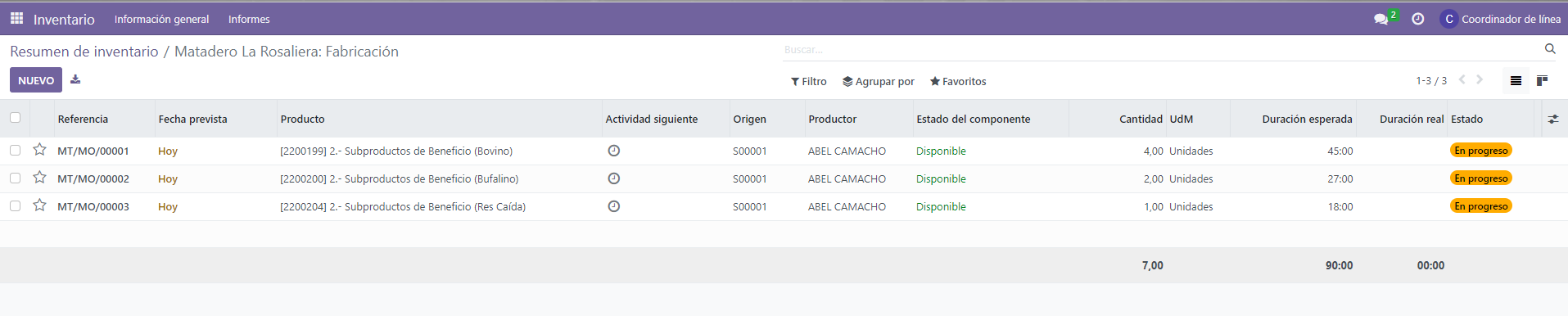Screen dimensions: 1568x316
Task: Open the Información general menu
Action: coord(161,19)
